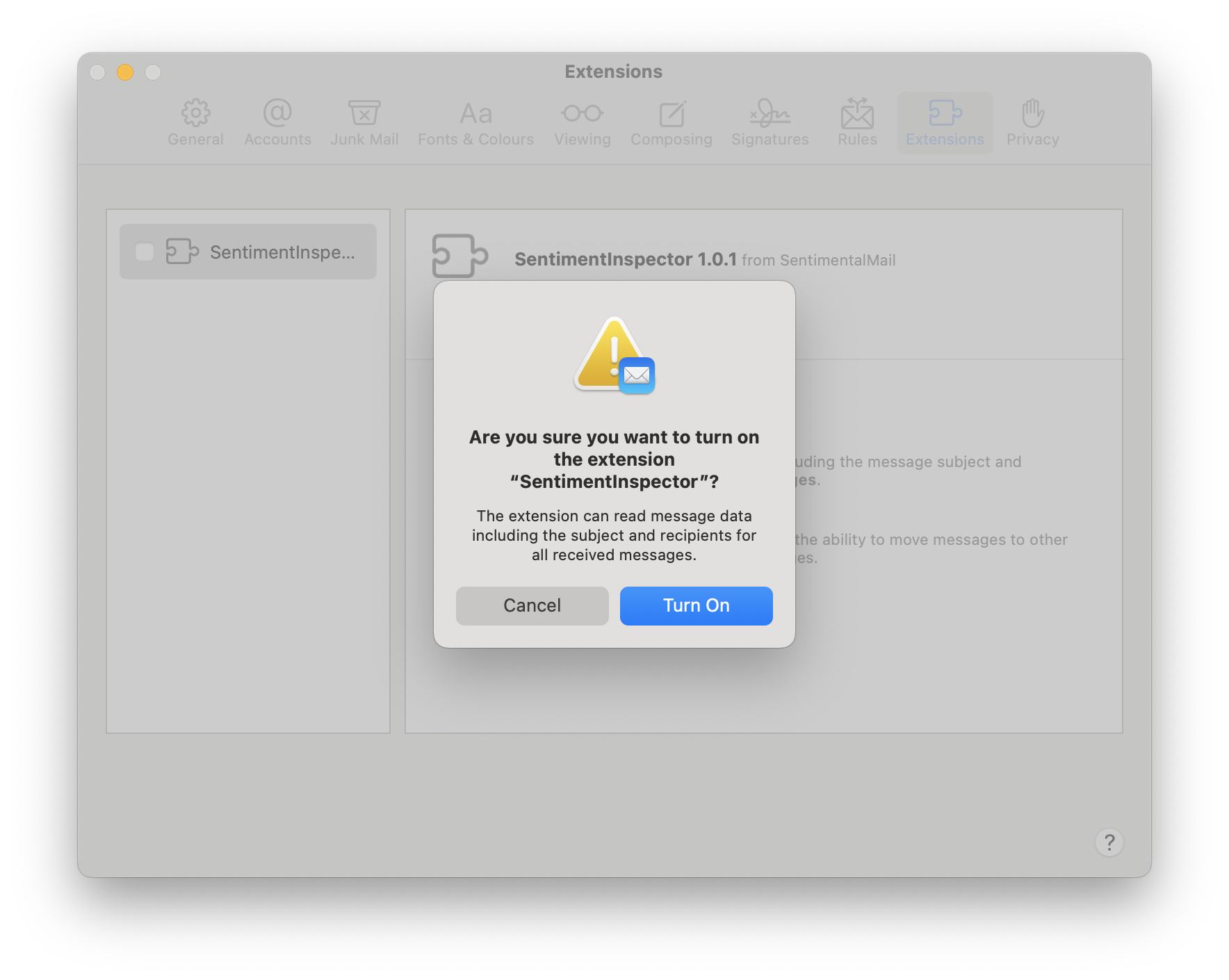Click the SentimentInspector 1.0.1 heading
1229x980 pixels.
[626, 259]
